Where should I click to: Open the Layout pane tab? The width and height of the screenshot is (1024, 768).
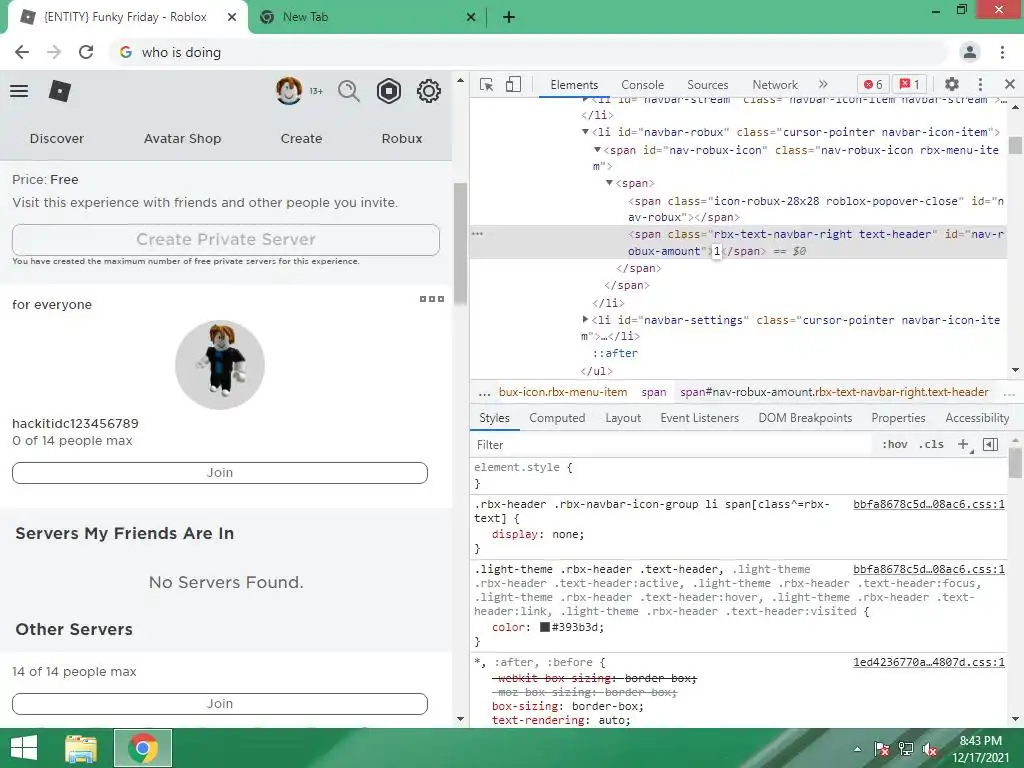tap(622, 418)
